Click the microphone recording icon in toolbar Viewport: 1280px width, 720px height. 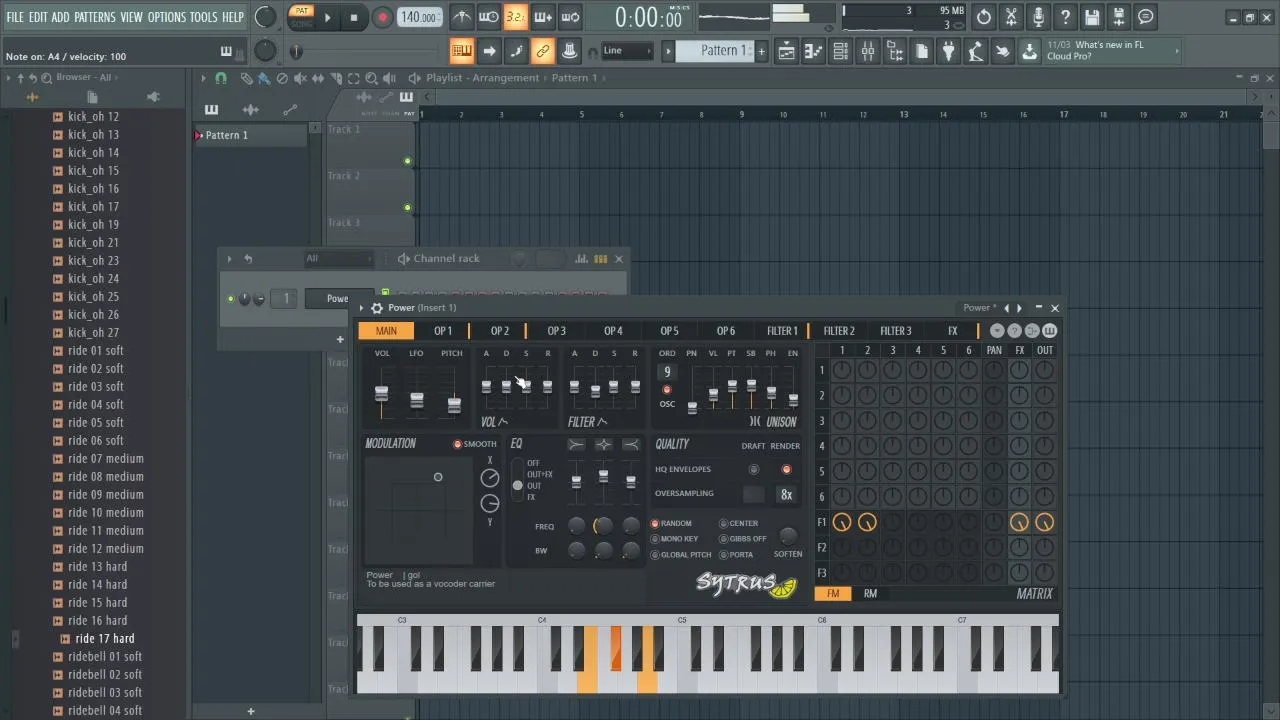click(1038, 17)
